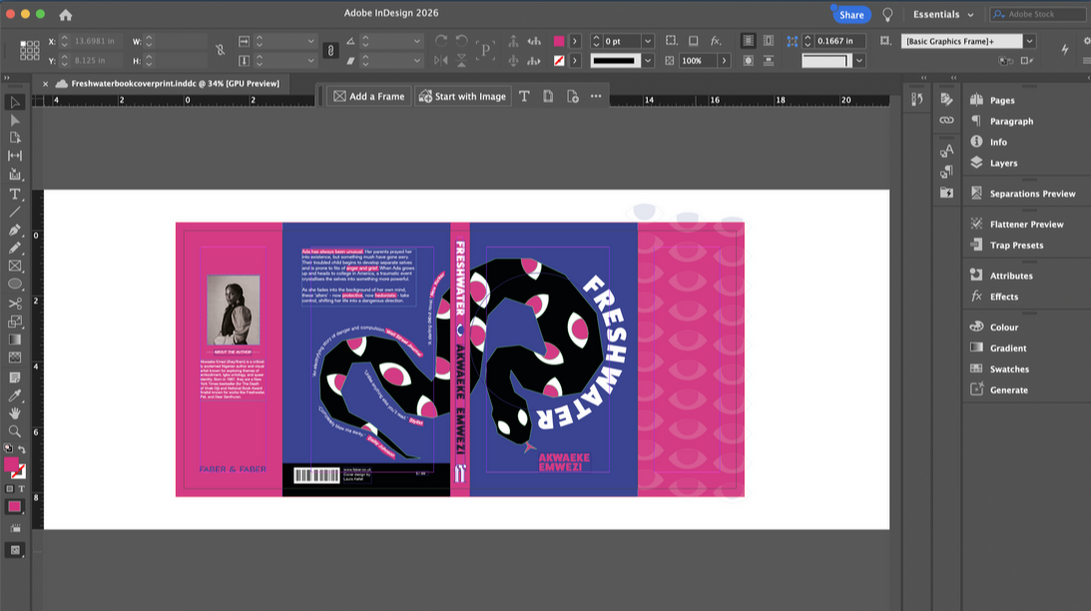The width and height of the screenshot is (1091, 611).
Task: Open the Effects panel
Action: [x=1003, y=296]
